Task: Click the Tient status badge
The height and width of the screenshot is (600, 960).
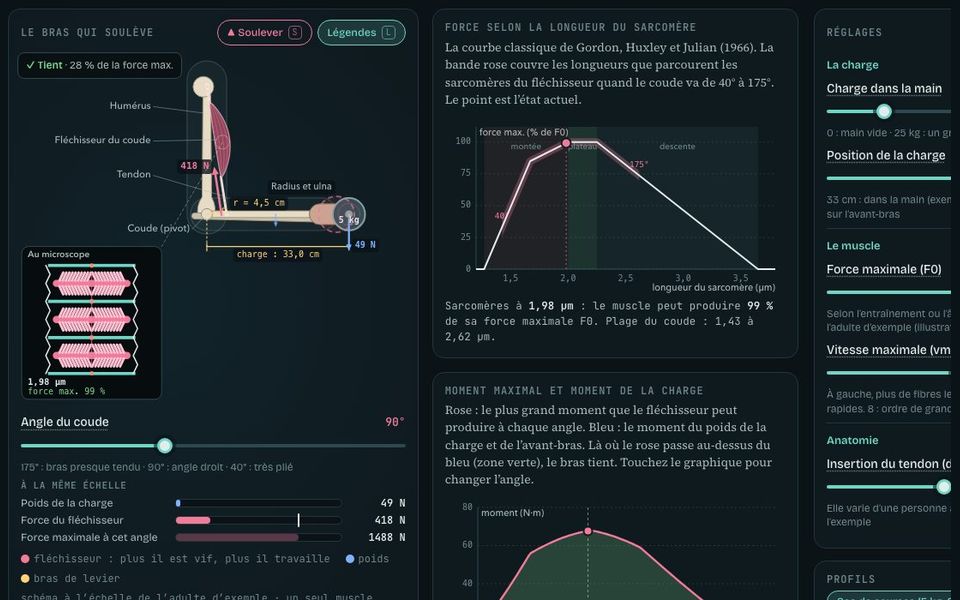Action: (100, 66)
